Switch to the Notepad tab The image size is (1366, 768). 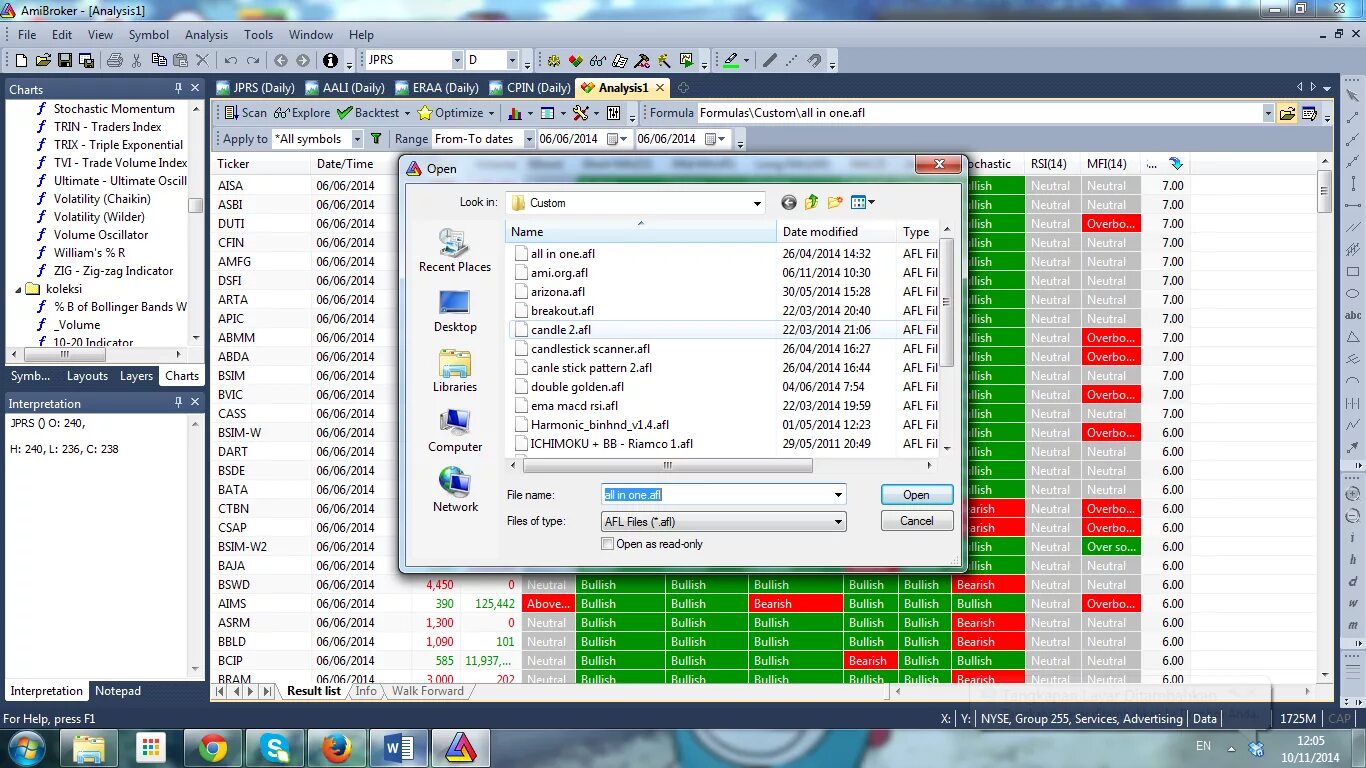pyautogui.click(x=118, y=691)
